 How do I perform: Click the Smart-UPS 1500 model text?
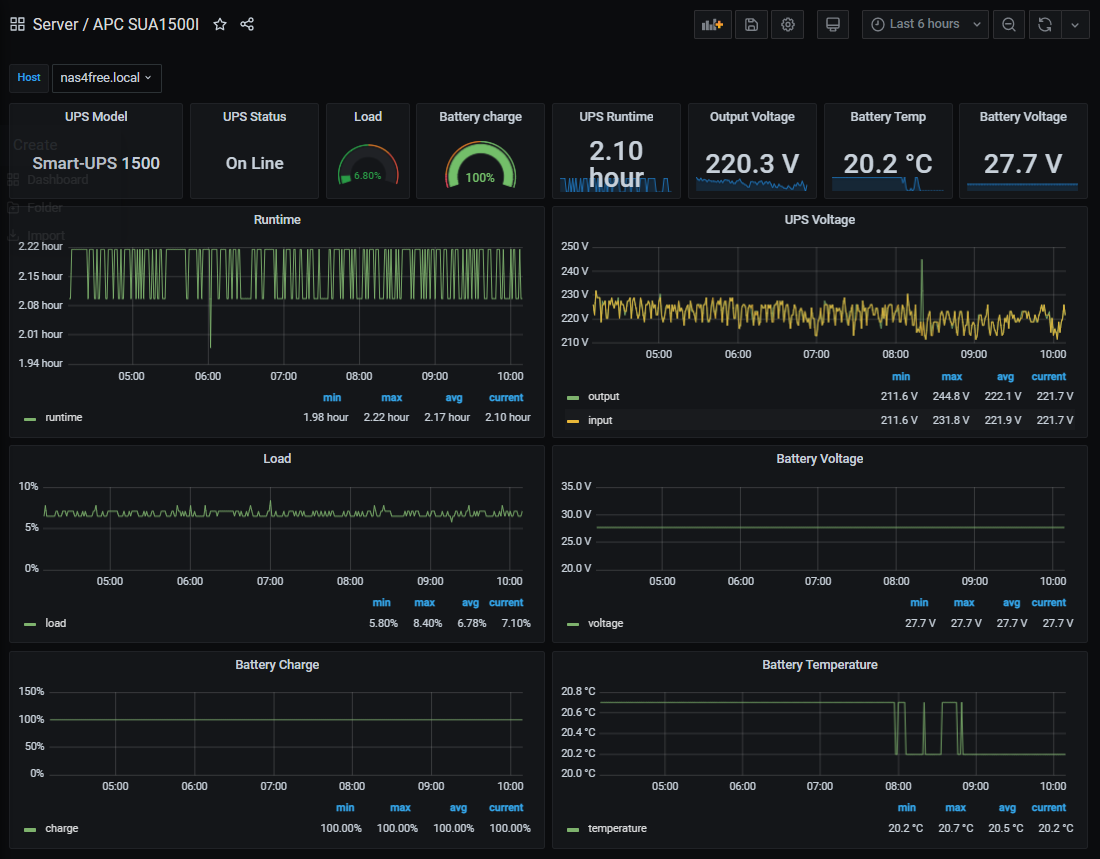tap(96, 164)
